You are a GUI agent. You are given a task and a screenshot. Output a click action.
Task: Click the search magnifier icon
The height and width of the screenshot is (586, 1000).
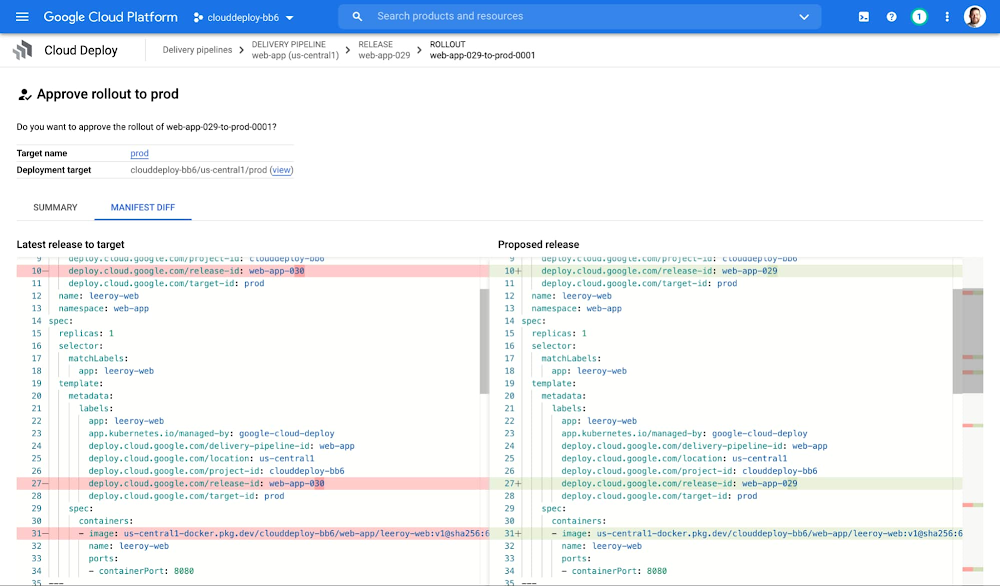358,17
